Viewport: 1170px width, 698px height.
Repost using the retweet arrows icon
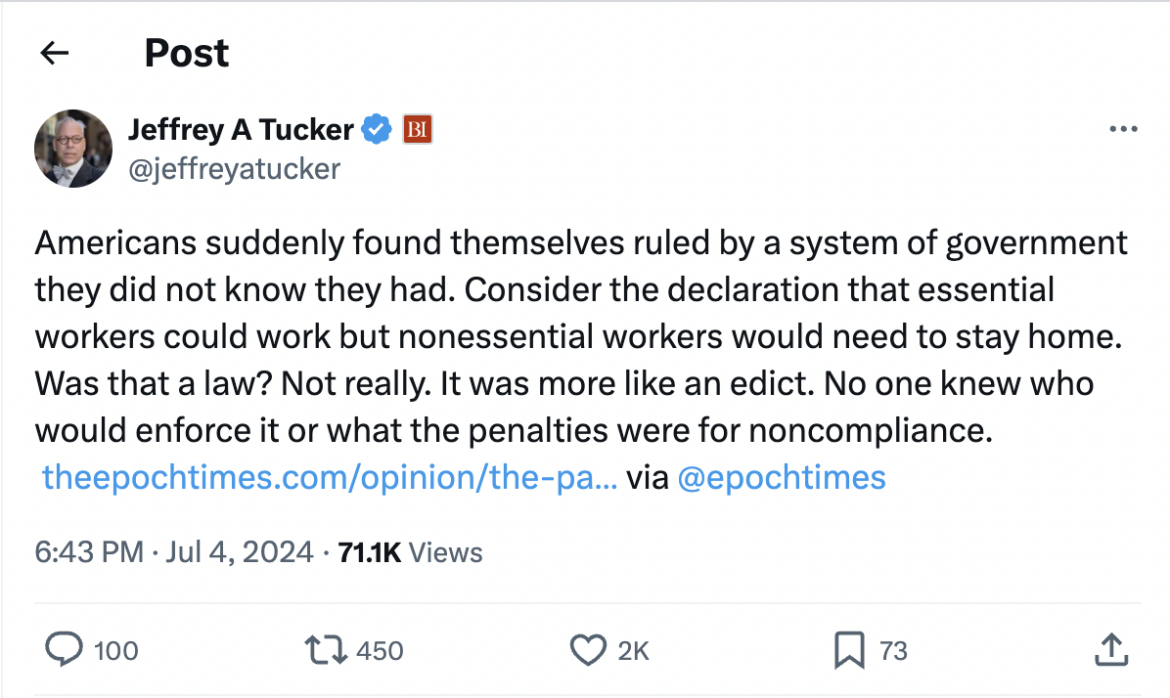(x=328, y=651)
